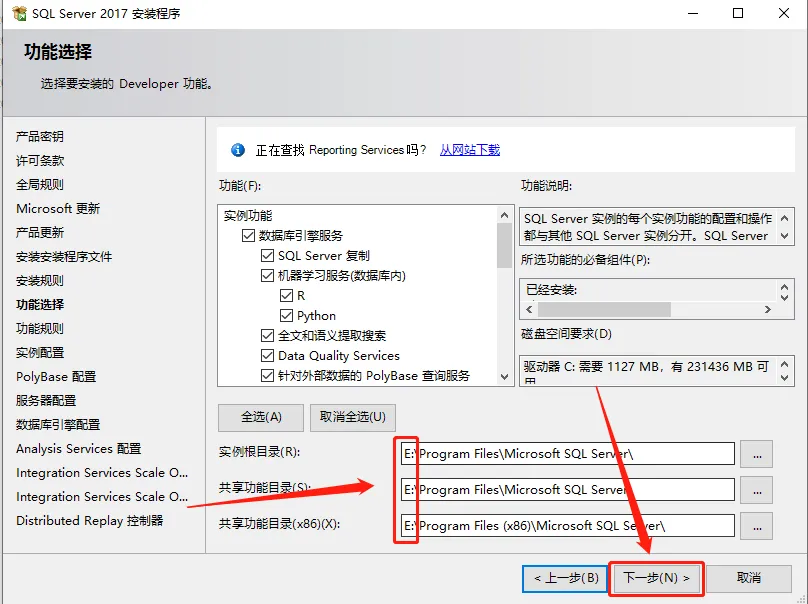Select 功能规则 step in sidebar

(x=40, y=329)
